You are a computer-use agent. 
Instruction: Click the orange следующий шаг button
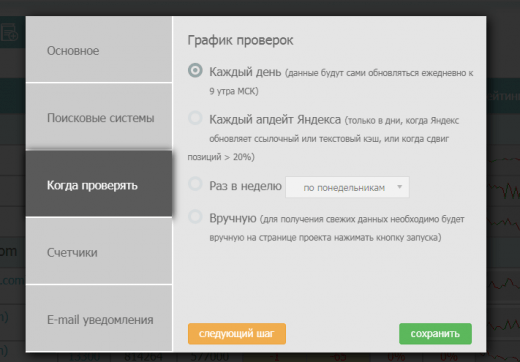pos(237,333)
